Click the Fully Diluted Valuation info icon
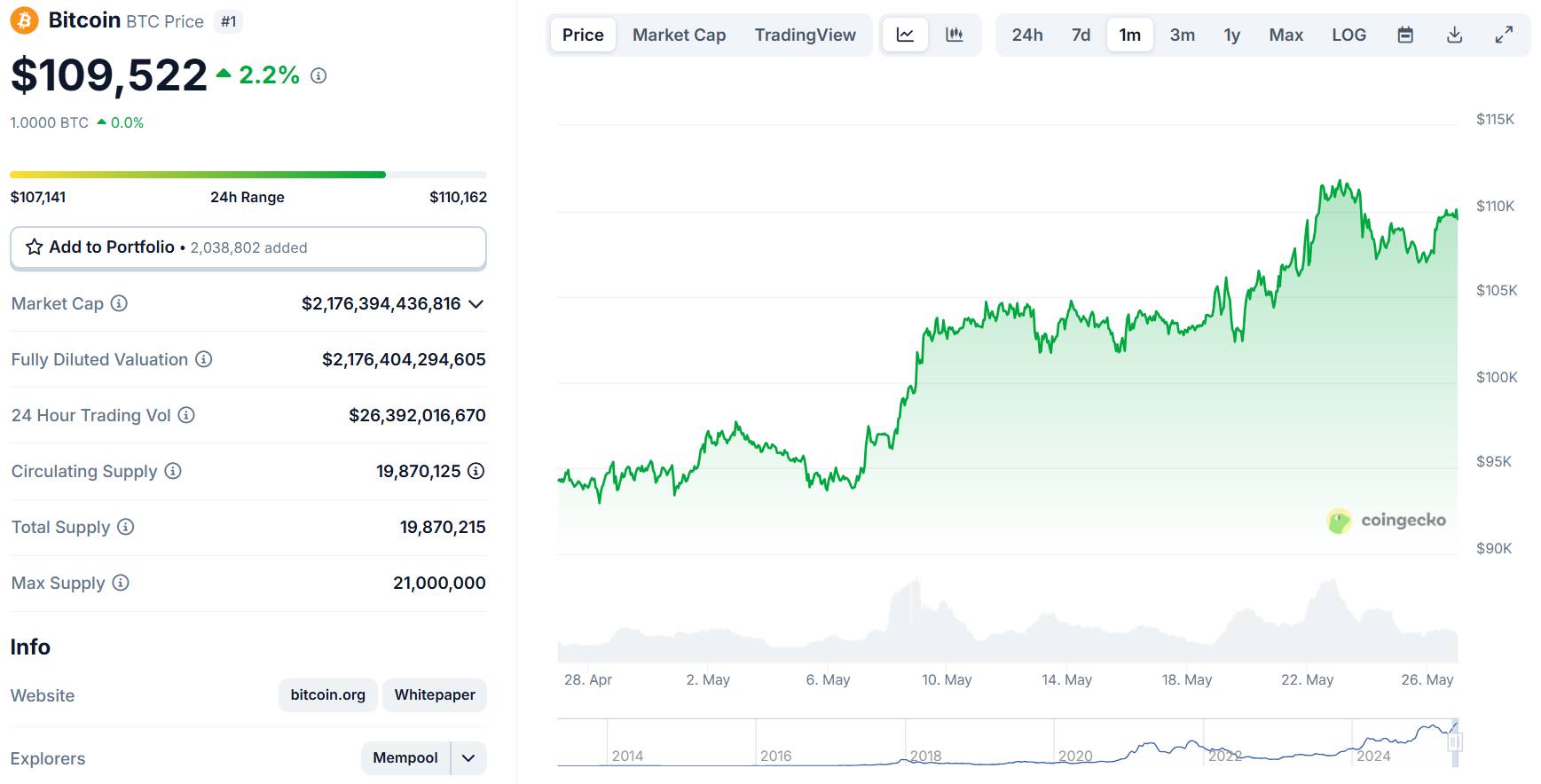The width and height of the screenshot is (1541, 784). tap(204, 359)
